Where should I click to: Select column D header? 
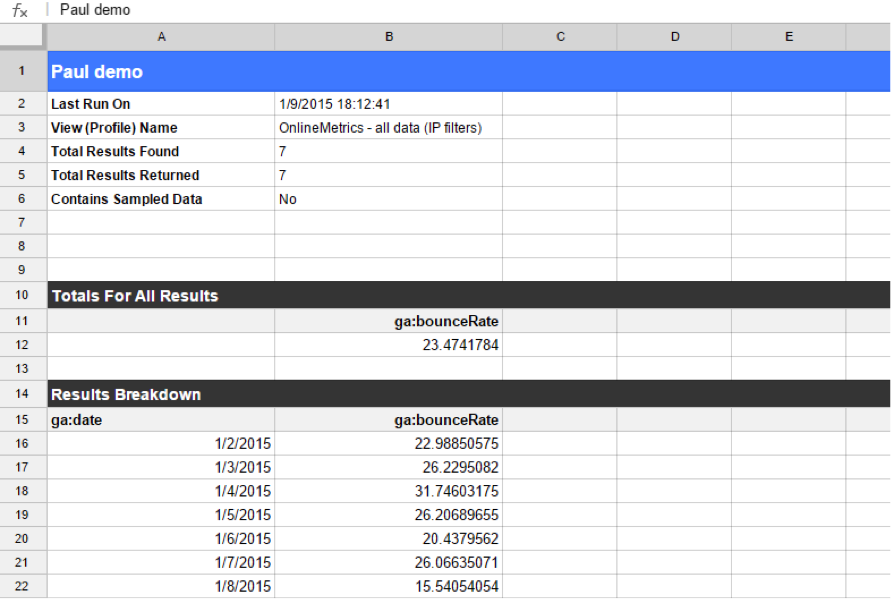tap(675, 37)
